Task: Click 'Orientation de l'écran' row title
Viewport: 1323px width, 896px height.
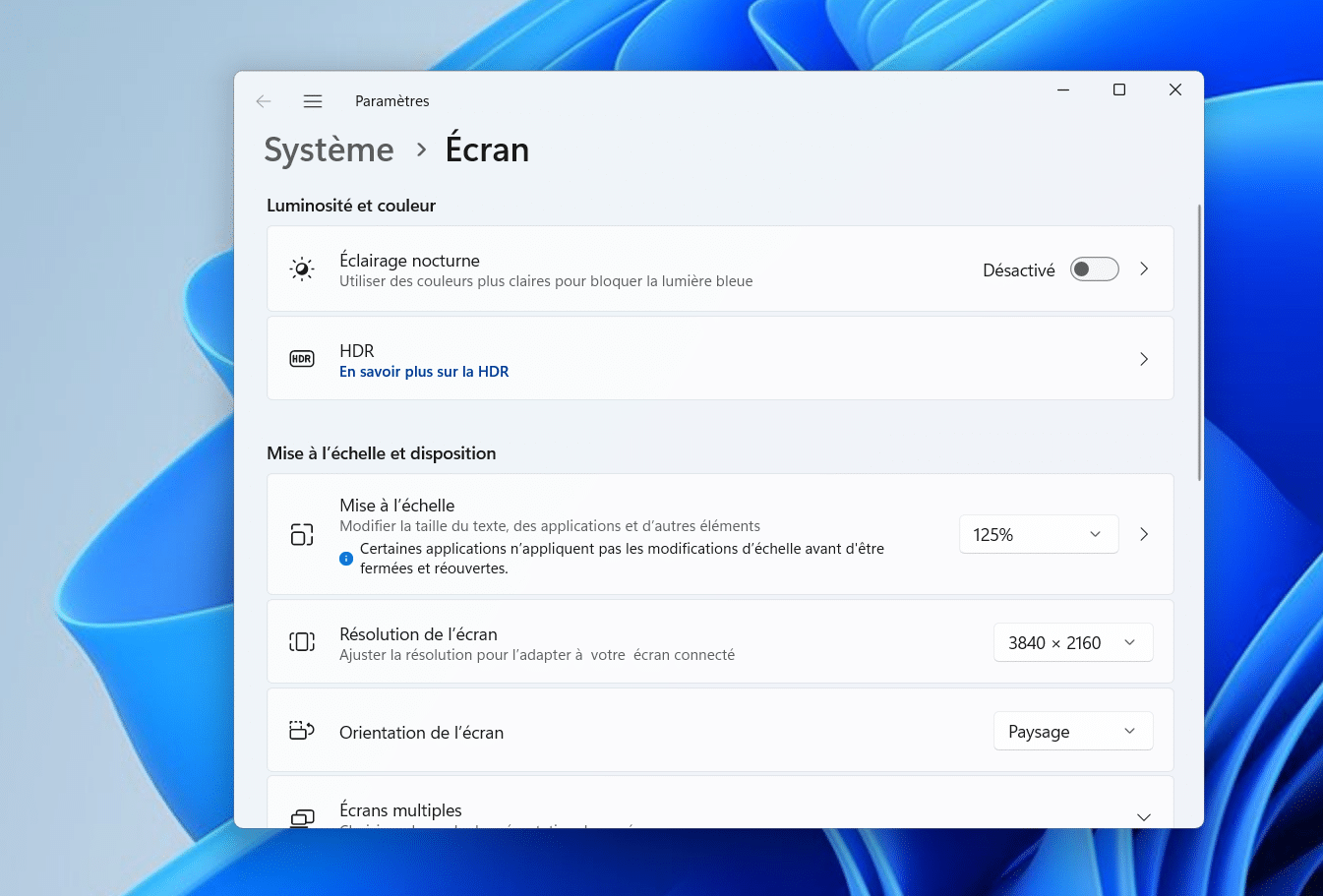Action: click(421, 733)
